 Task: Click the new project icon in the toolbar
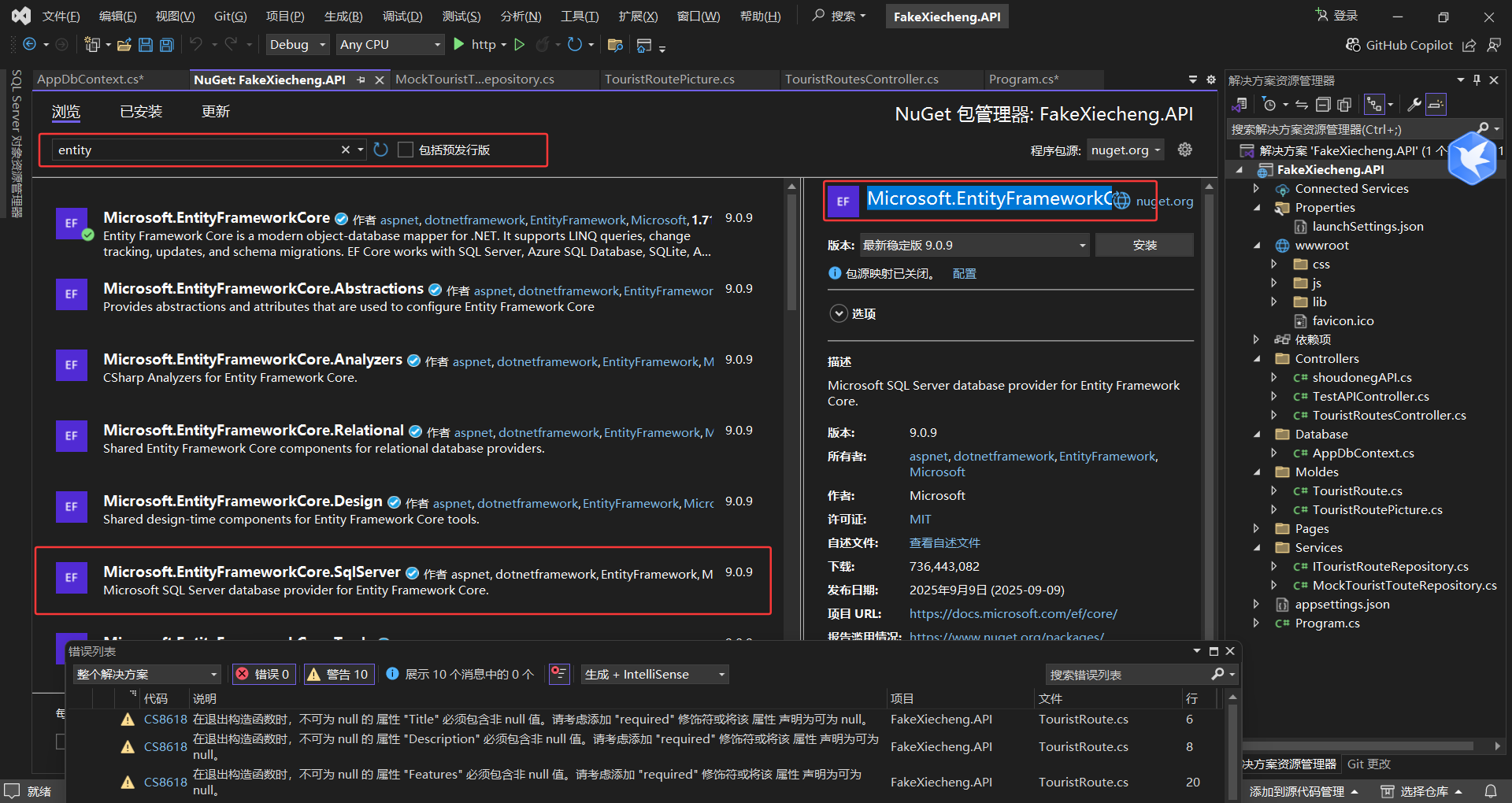click(x=92, y=45)
